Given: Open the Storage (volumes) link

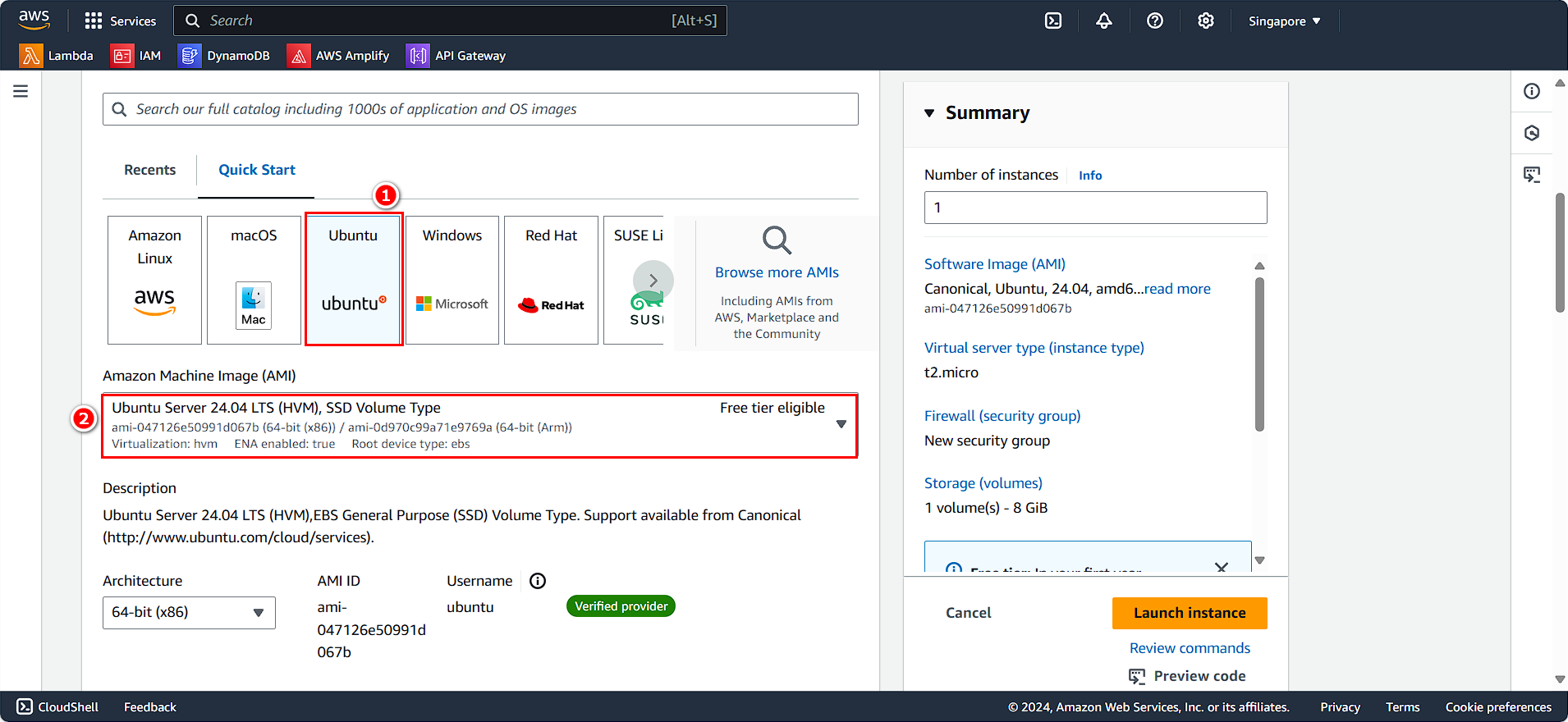Looking at the screenshot, I should pyautogui.click(x=983, y=483).
